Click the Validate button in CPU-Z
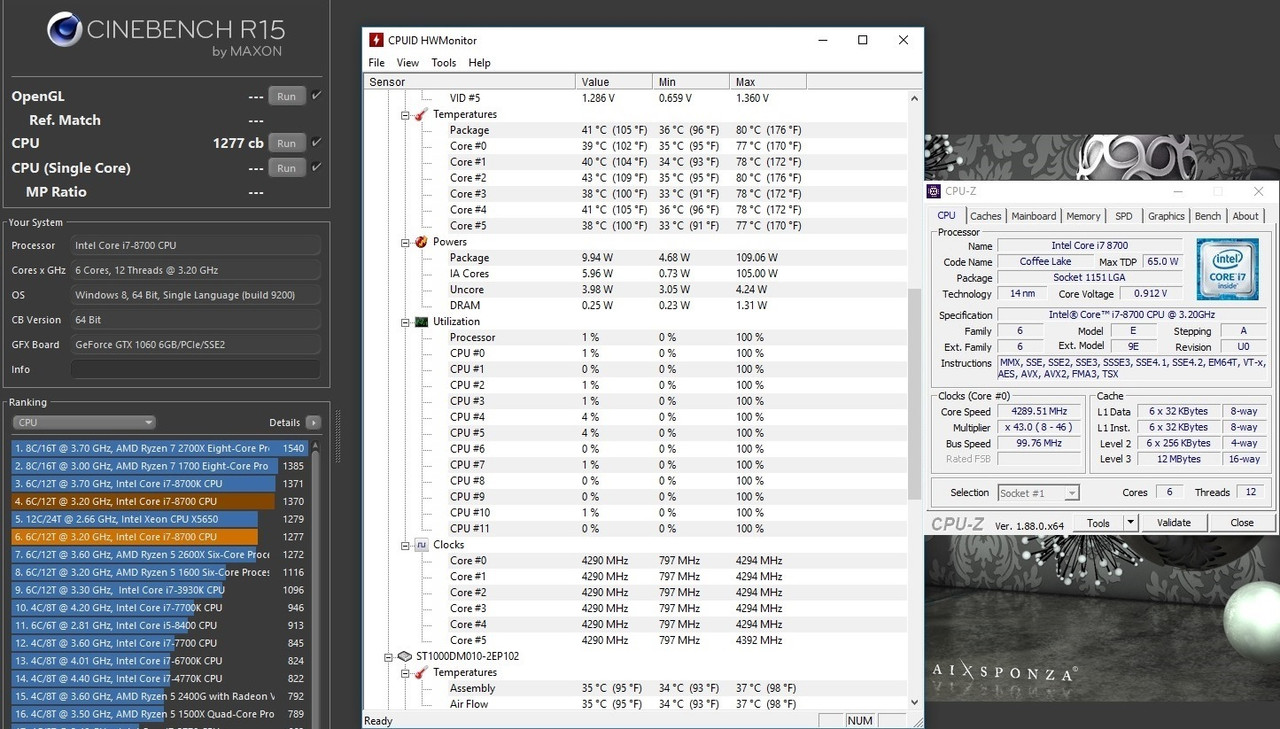The image size is (1280, 729). click(1173, 523)
